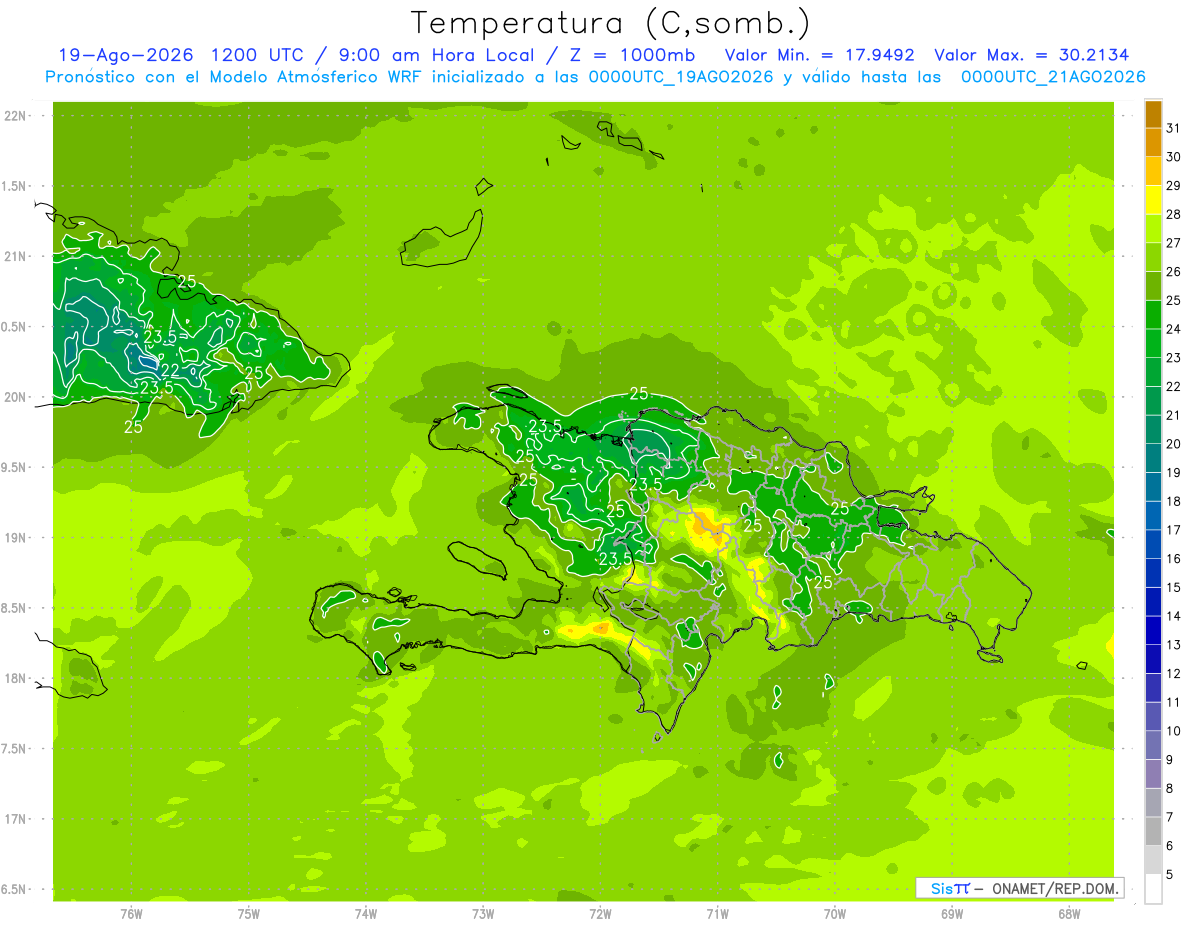
Task: Click the '72W' longitude axis label
Action: click(x=600, y=914)
